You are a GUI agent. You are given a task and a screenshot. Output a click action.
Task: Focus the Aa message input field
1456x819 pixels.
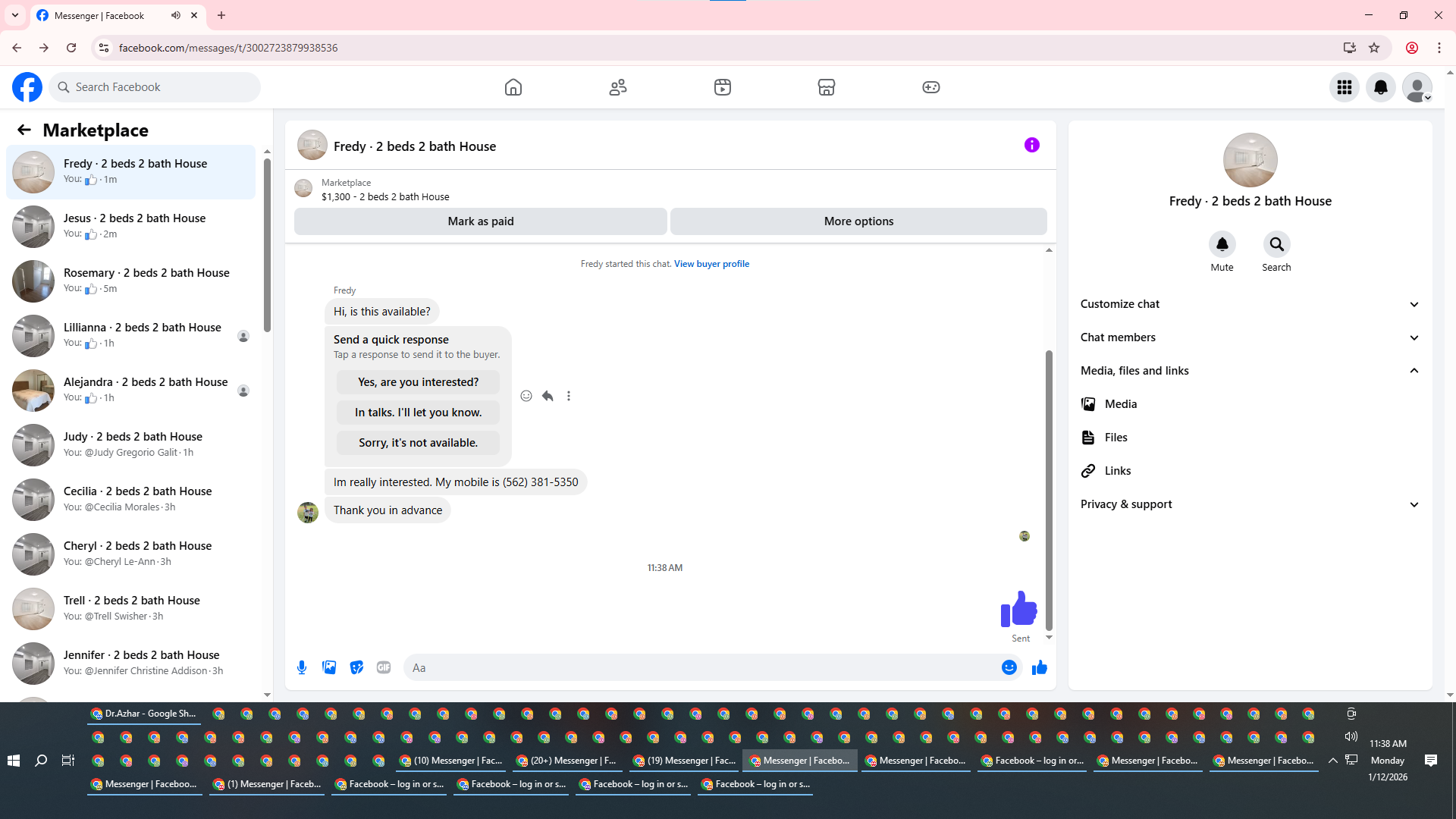point(698,667)
